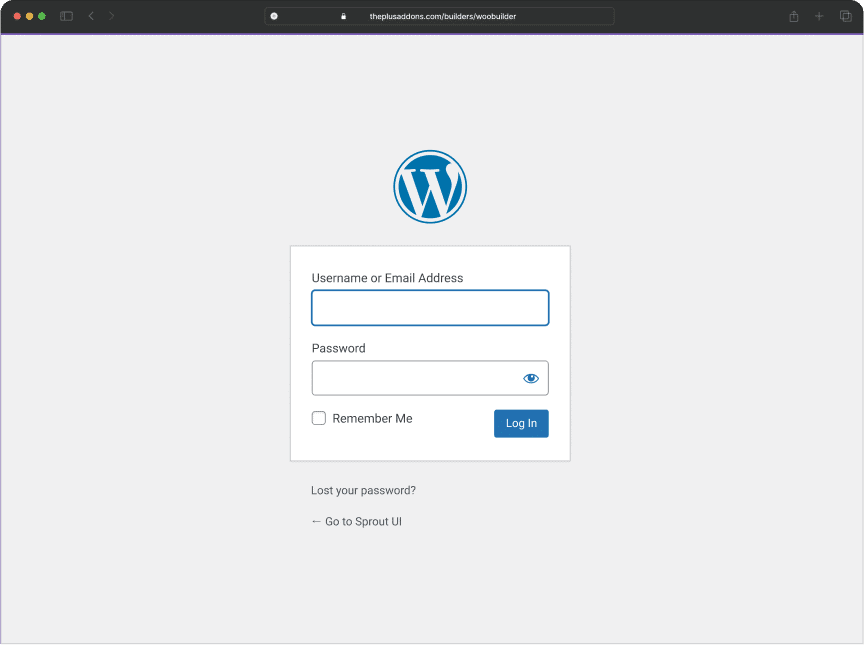Image resolution: width=864 pixels, height=645 pixels.
Task: Toggle the browser sidebar icon
Action: pyautogui.click(x=66, y=16)
